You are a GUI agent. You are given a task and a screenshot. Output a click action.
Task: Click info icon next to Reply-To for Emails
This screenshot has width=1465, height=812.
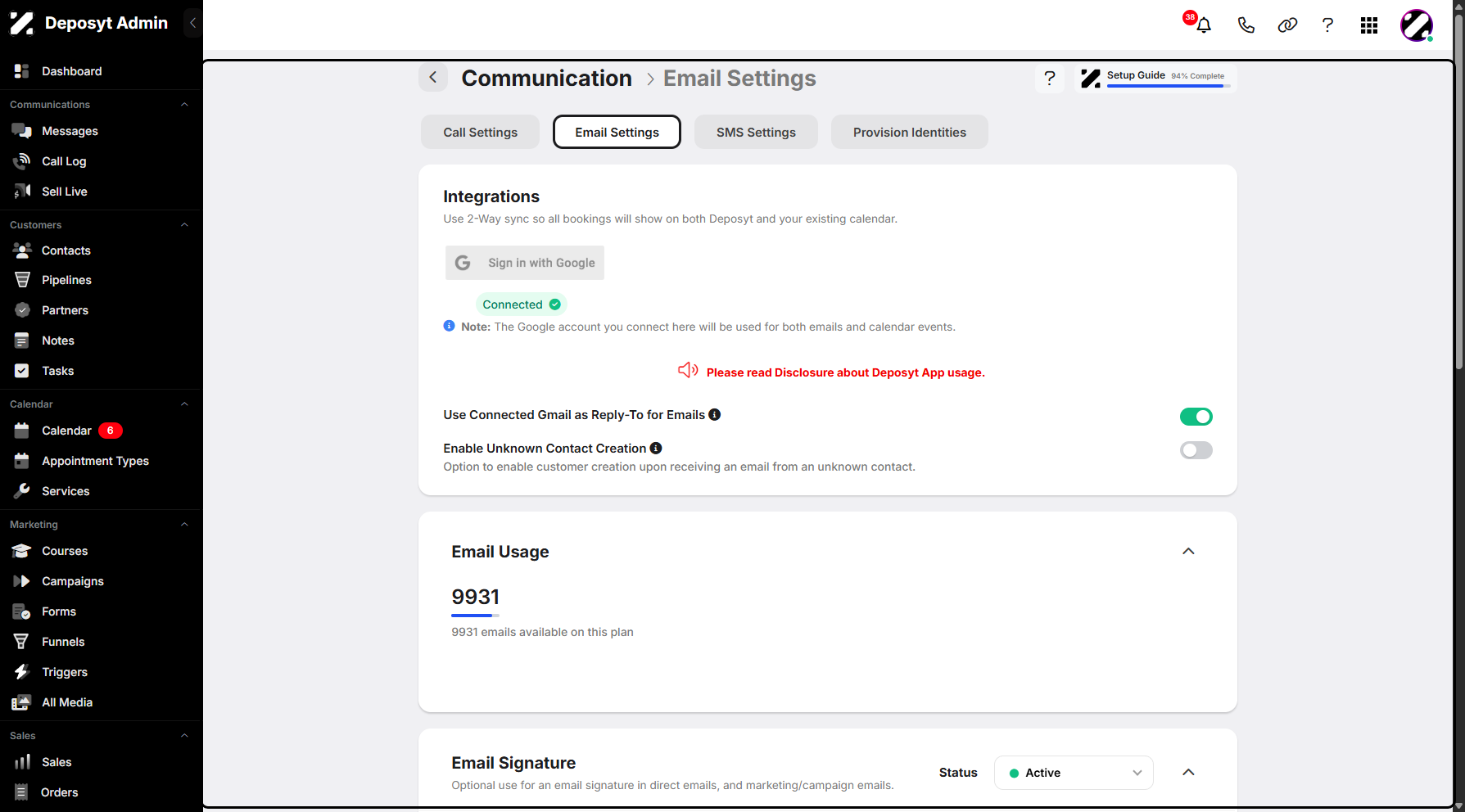coord(715,414)
